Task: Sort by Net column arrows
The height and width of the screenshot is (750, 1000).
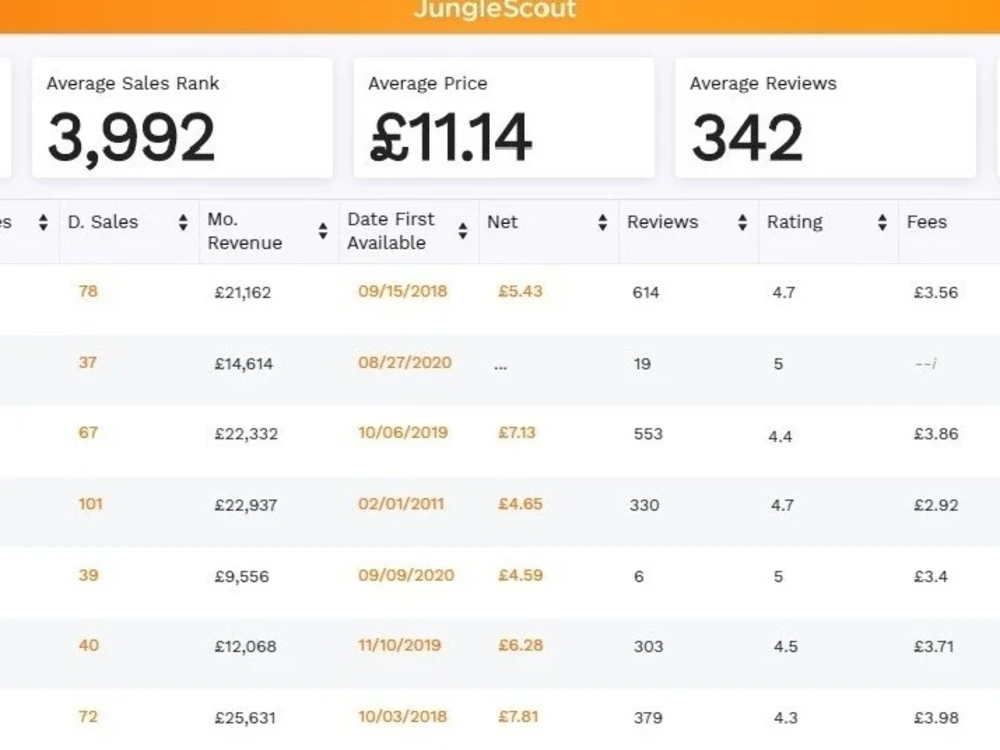Action: click(603, 223)
